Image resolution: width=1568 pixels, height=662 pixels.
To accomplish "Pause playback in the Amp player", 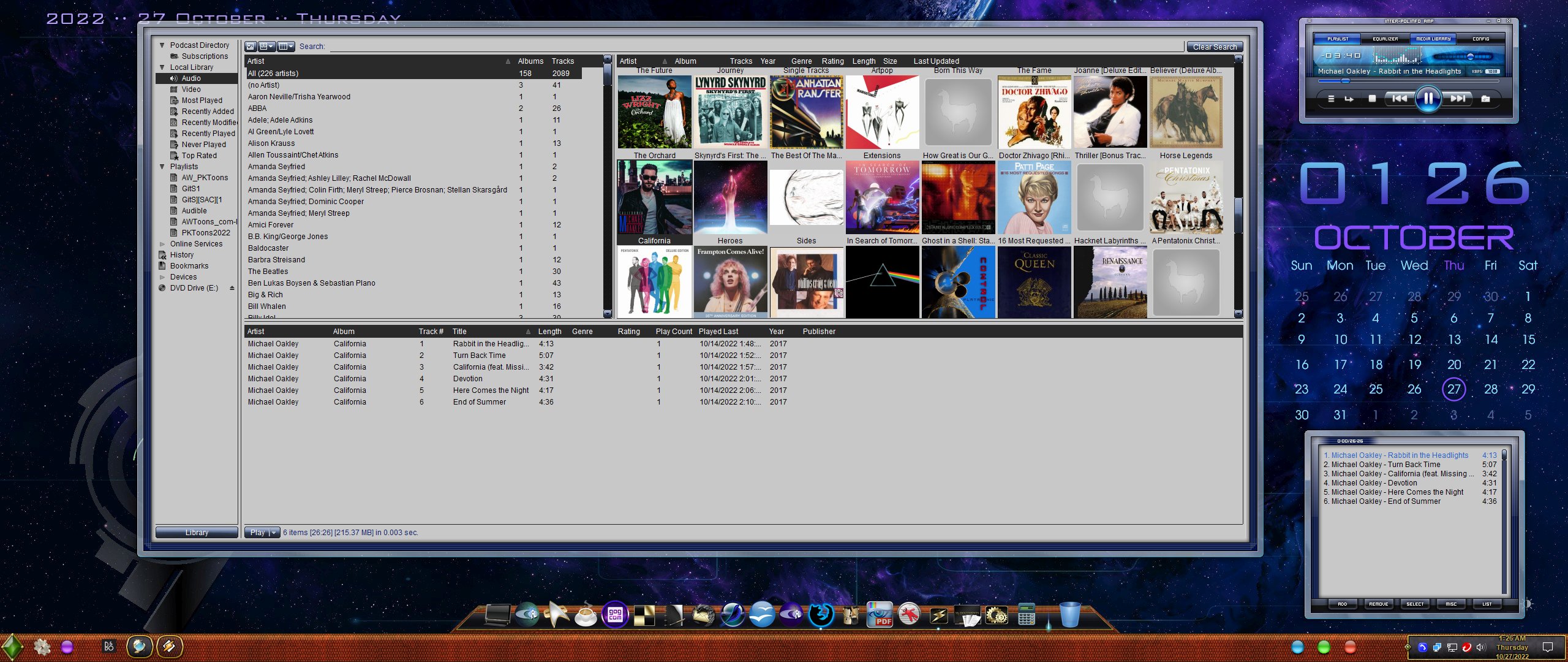I will (x=1428, y=98).
